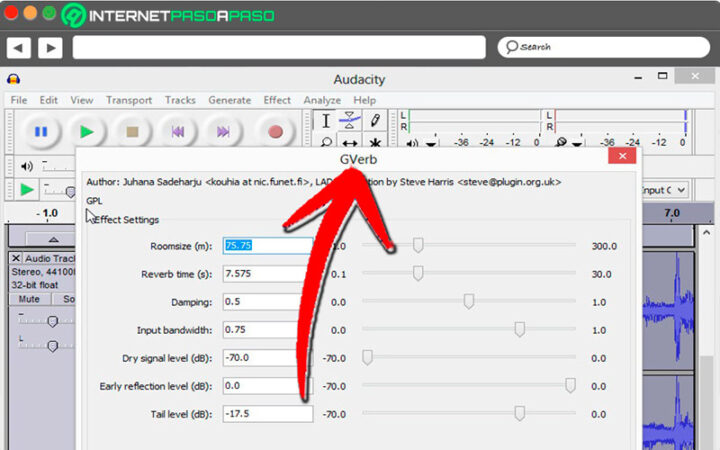
Task: Select the Time Shift tool
Action: click(x=349, y=141)
